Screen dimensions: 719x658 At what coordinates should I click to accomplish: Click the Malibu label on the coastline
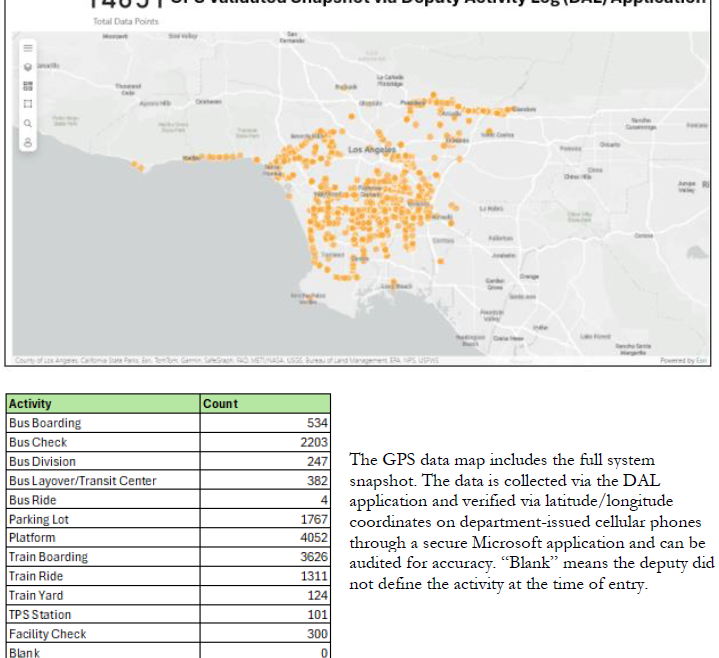click(x=193, y=158)
